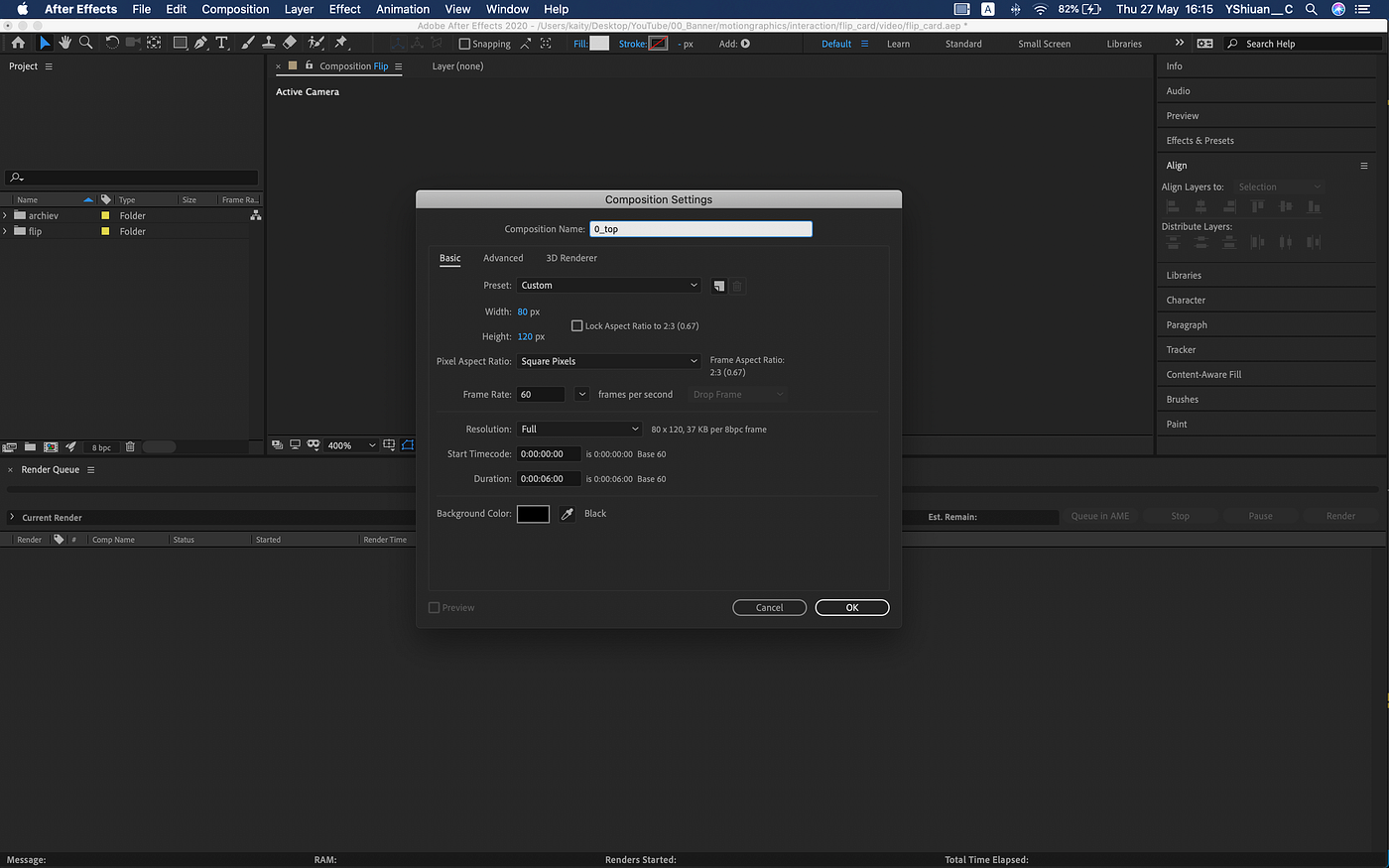Viewport: 1389px width, 868px height.
Task: Open the Spotlight search magnifier icon
Action: point(1312,9)
